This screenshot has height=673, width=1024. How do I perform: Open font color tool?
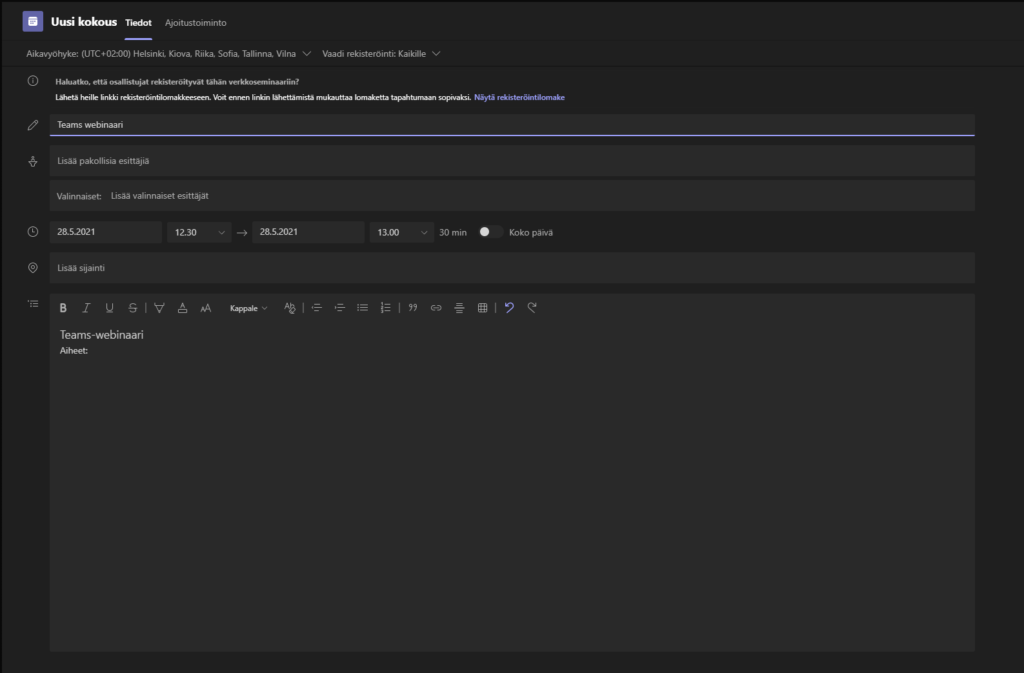(182, 308)
